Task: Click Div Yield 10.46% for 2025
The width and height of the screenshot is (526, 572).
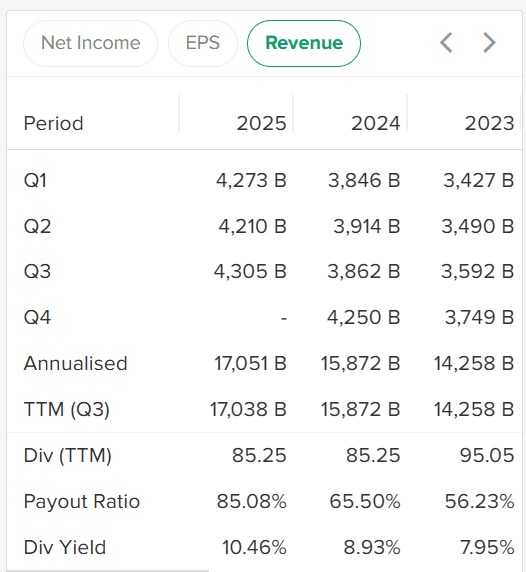Action: point(254,547)
